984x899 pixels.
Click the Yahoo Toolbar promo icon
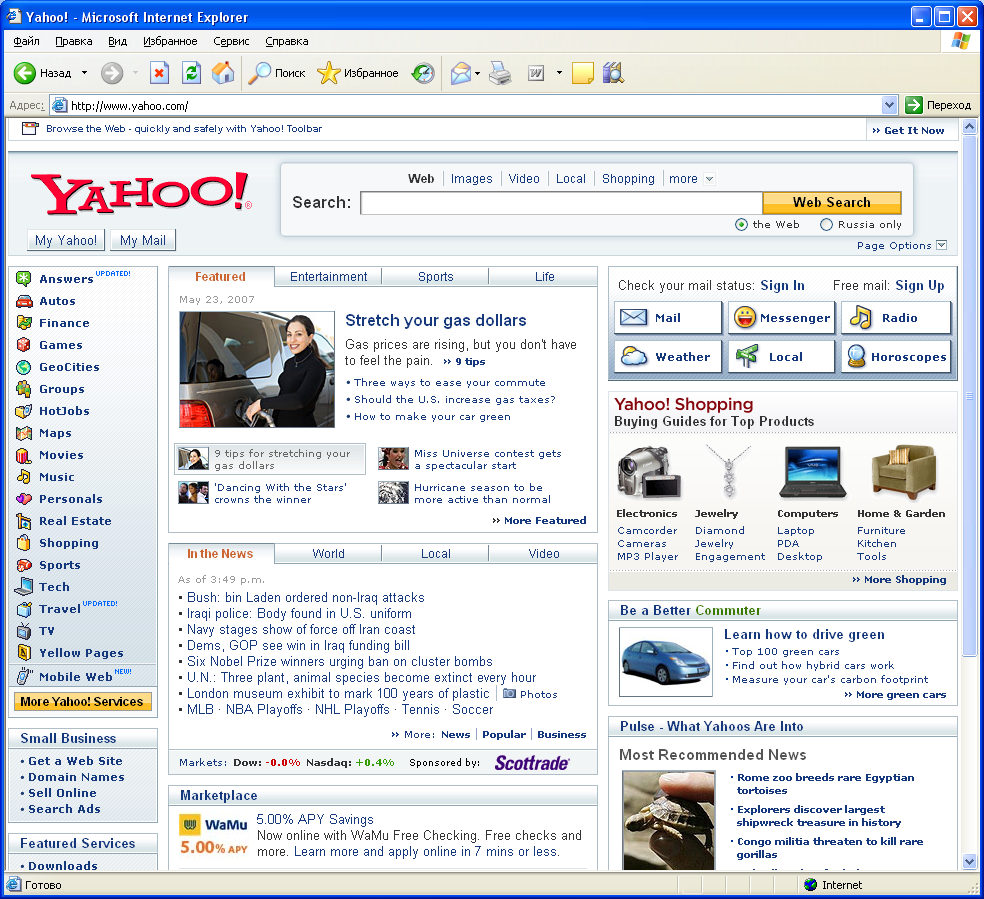click(x=29, y=129)
